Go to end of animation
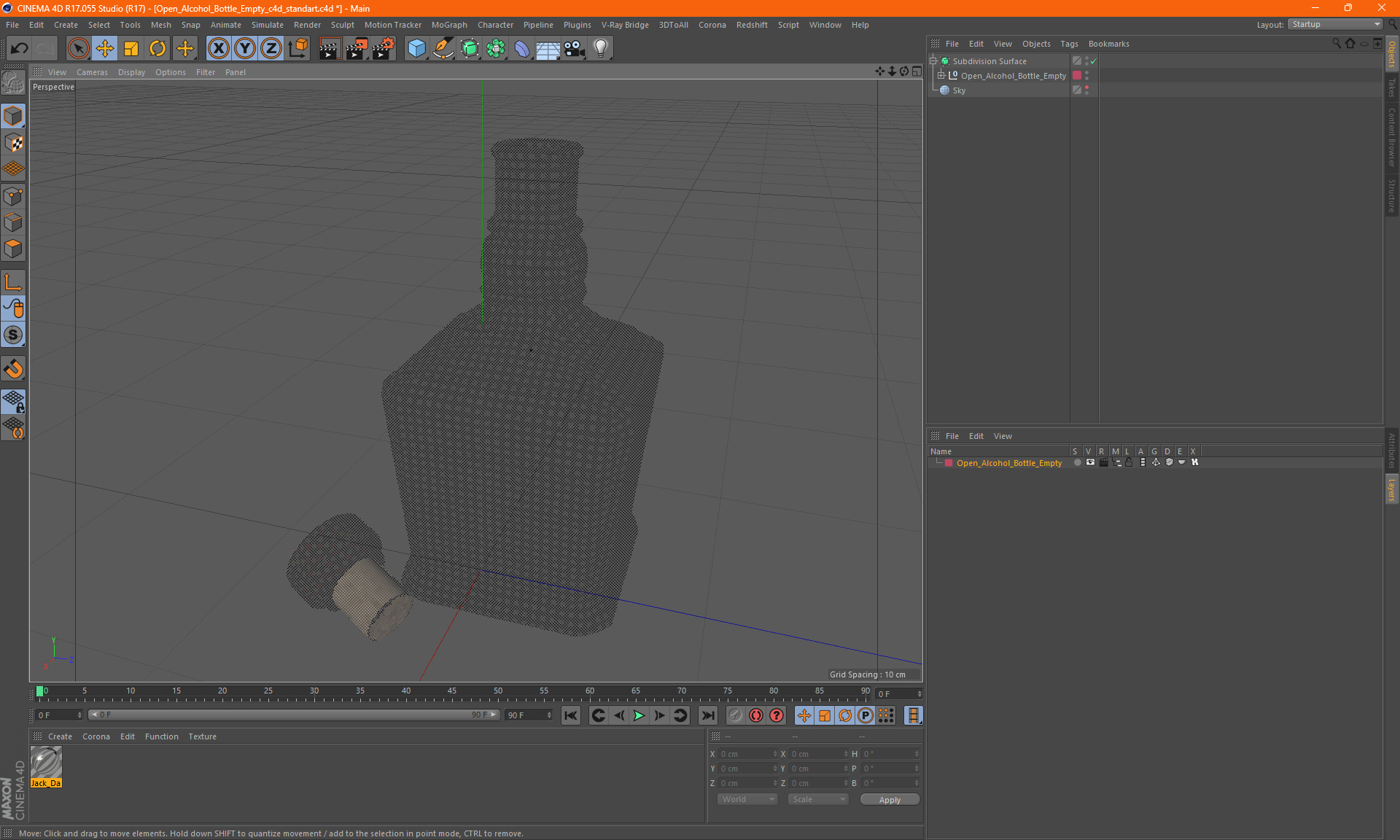The height and width of the screenshot is (840, 1400). coord(707,715)
